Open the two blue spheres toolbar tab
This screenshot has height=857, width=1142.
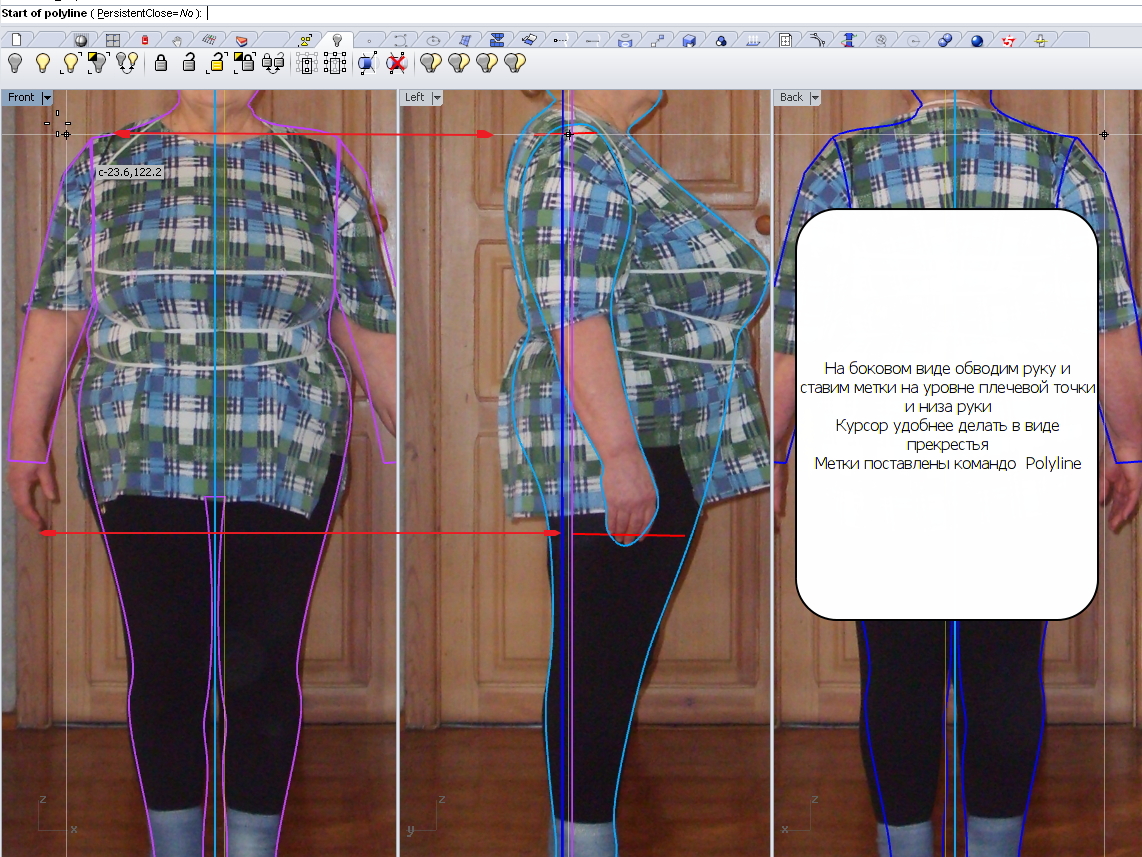(945, 40)
